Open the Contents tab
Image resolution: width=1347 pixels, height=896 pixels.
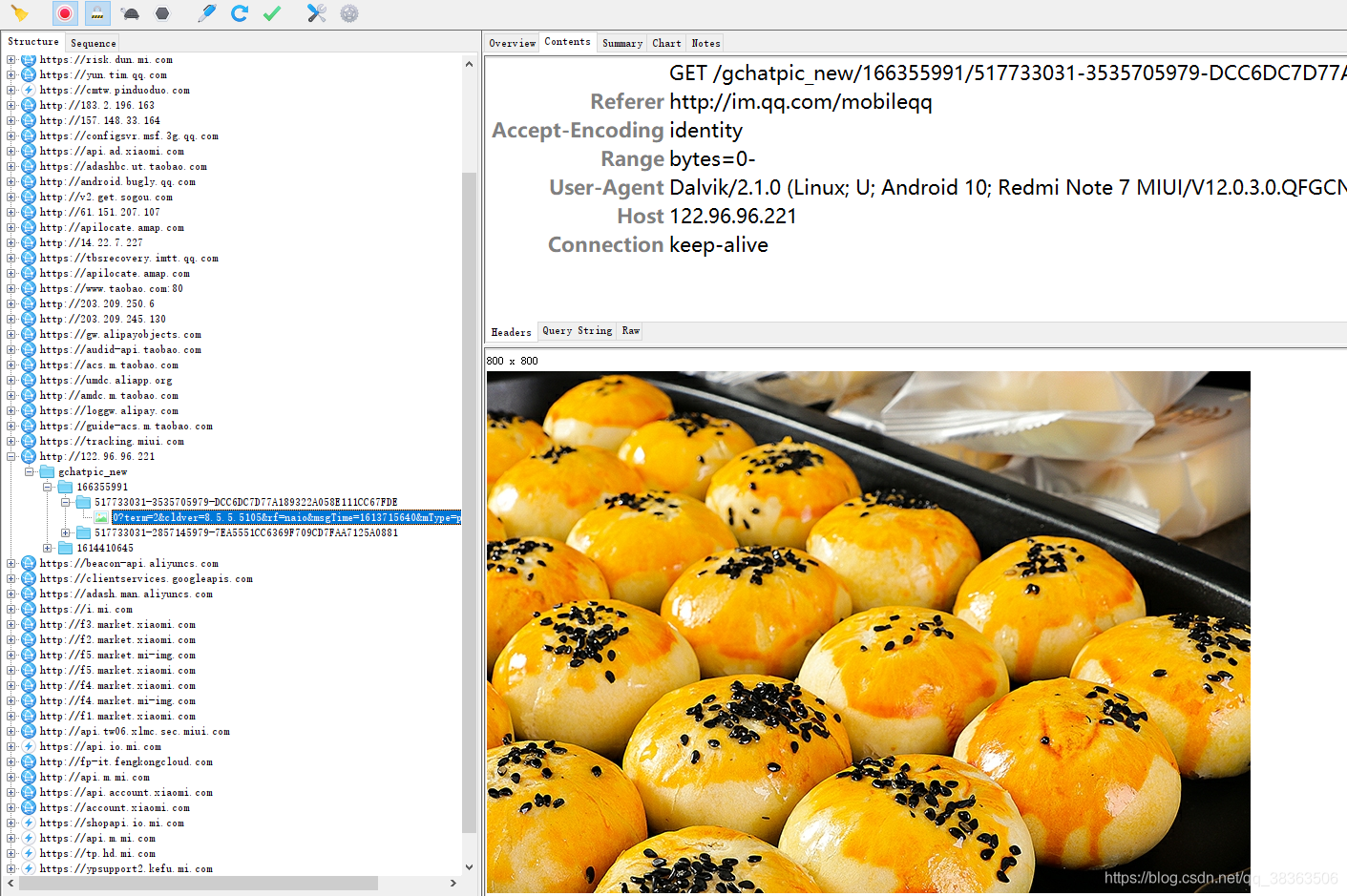[x=568, y=42]
